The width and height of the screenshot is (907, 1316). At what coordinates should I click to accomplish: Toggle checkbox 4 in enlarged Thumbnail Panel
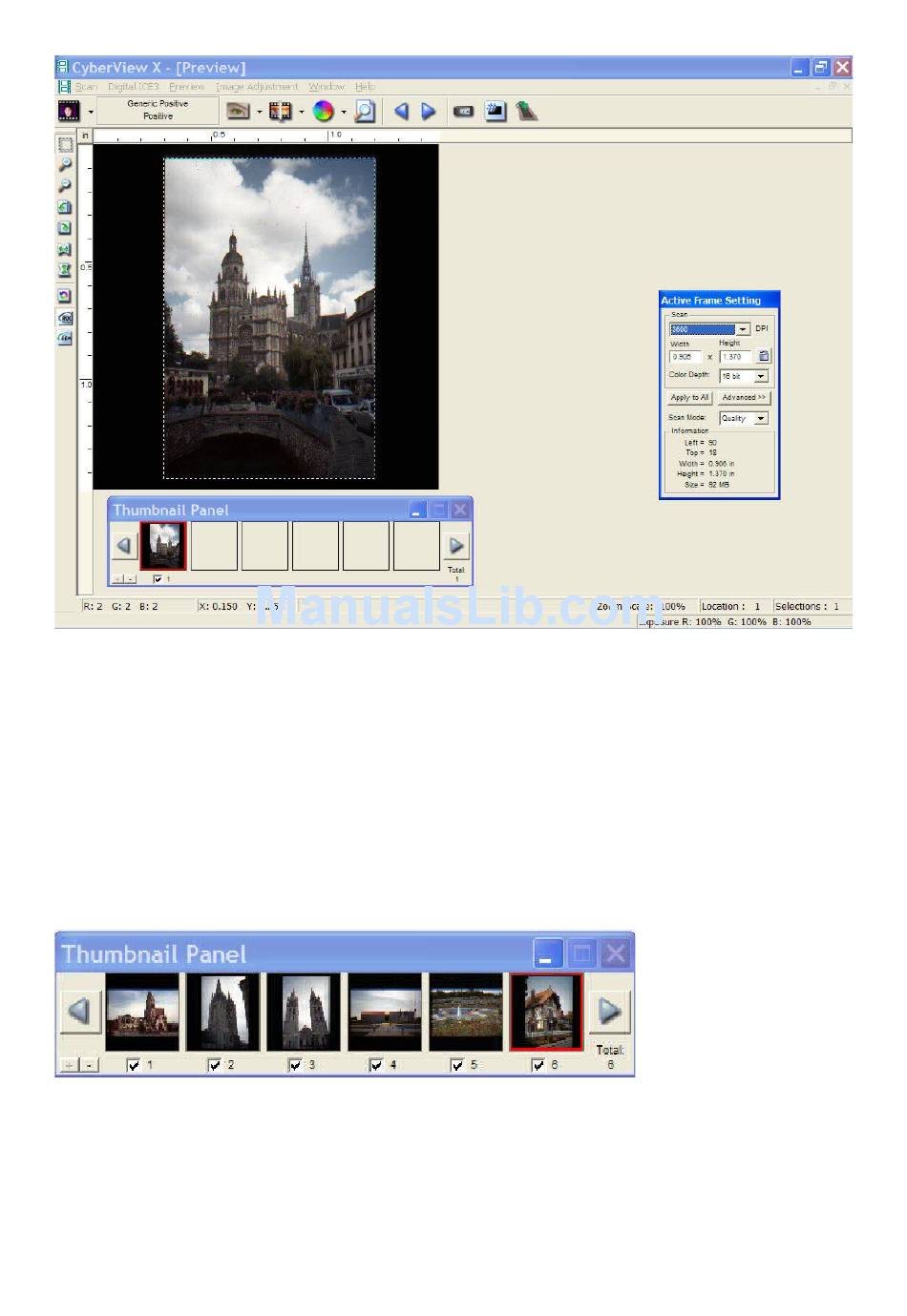[376, 1065]
